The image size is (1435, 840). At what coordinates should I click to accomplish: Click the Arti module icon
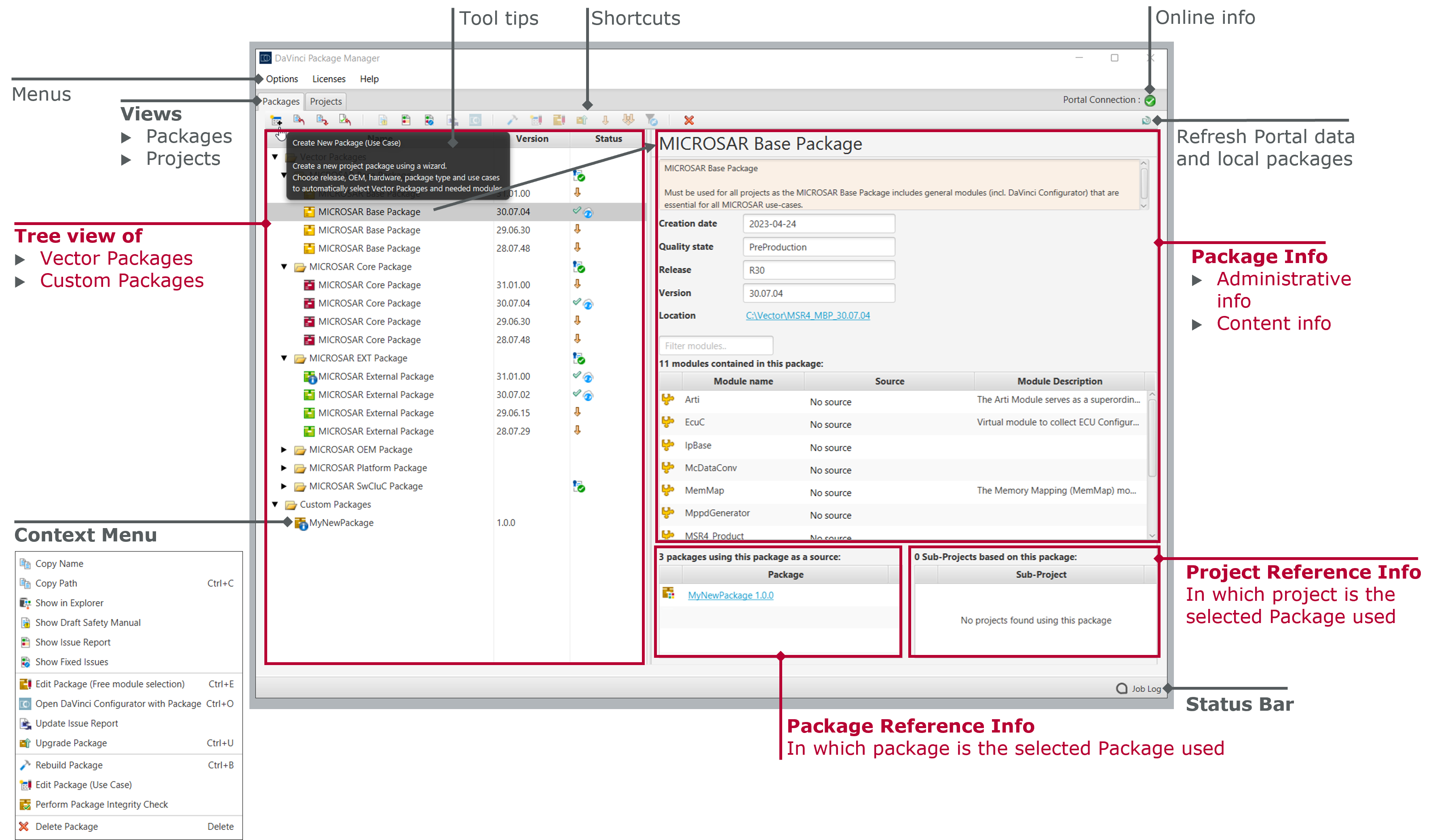[x=668, y=400]
